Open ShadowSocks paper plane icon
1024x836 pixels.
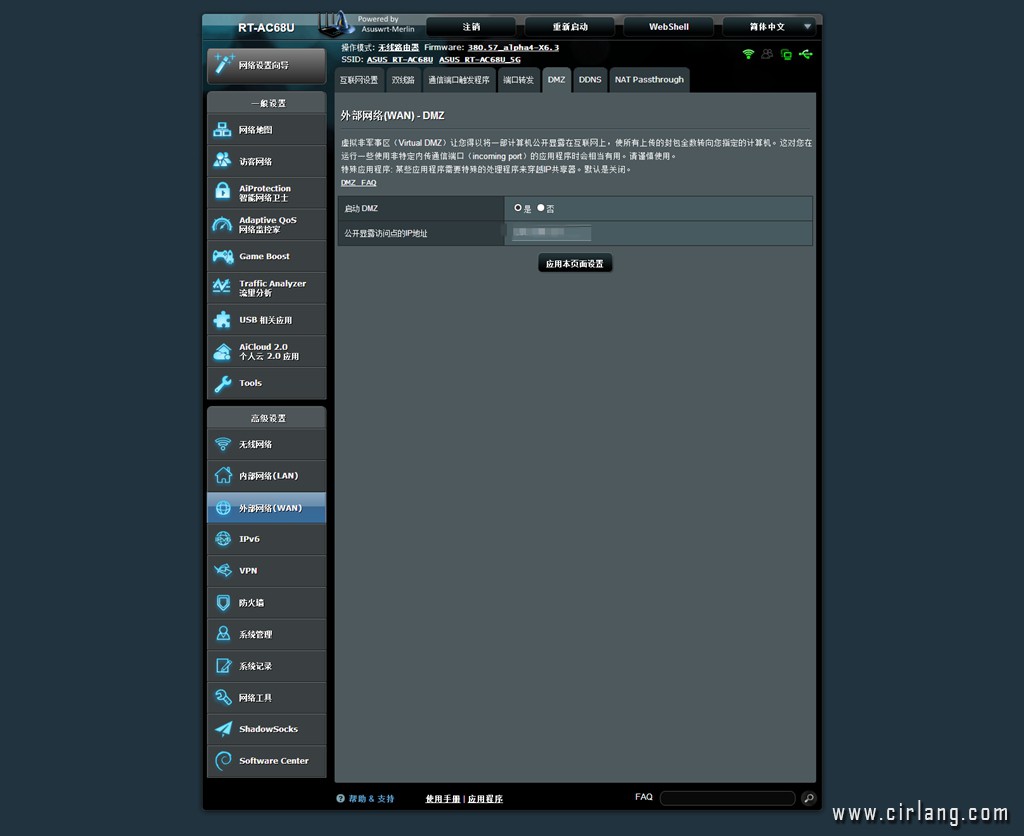click(222, 729)
